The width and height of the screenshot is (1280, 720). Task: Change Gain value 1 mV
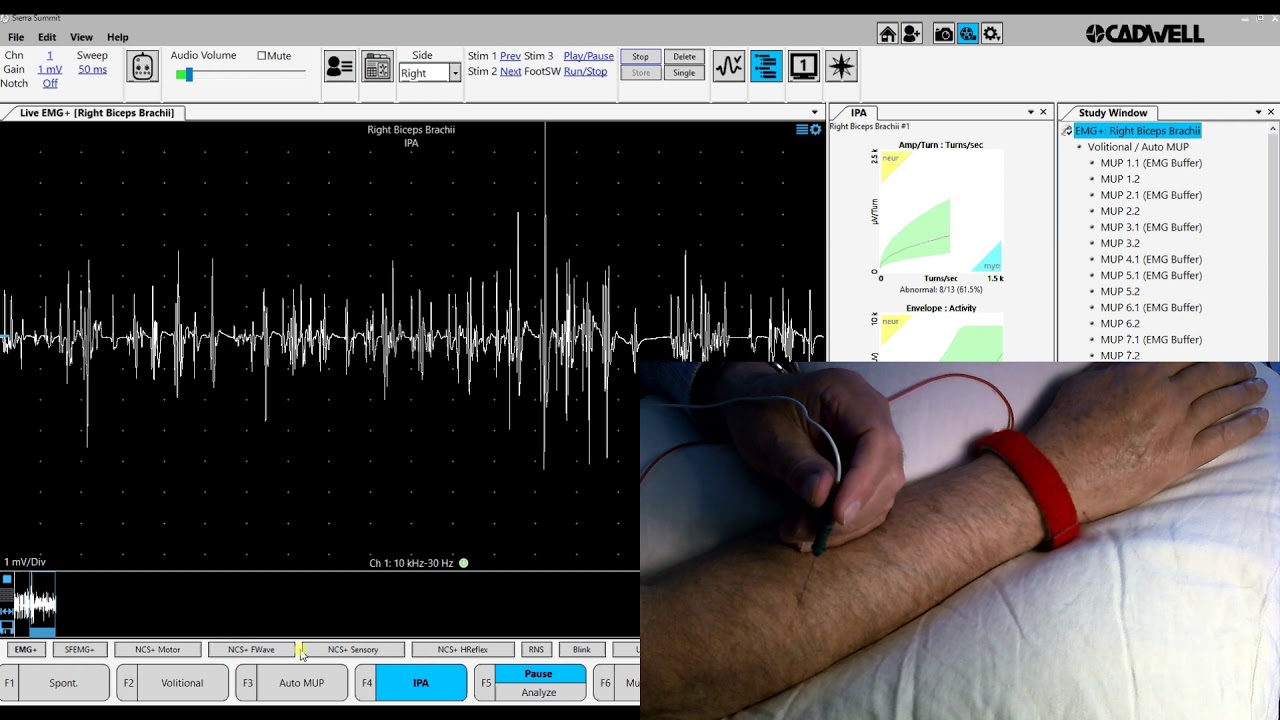coord(50,70)
